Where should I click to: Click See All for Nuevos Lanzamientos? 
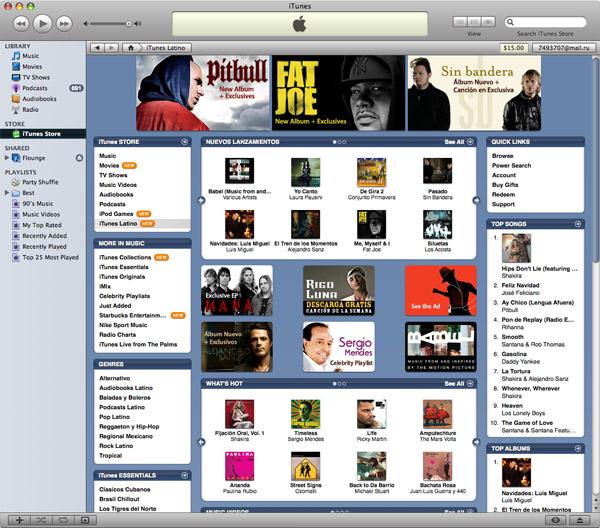pyautogui.click(x=458, y=142)
